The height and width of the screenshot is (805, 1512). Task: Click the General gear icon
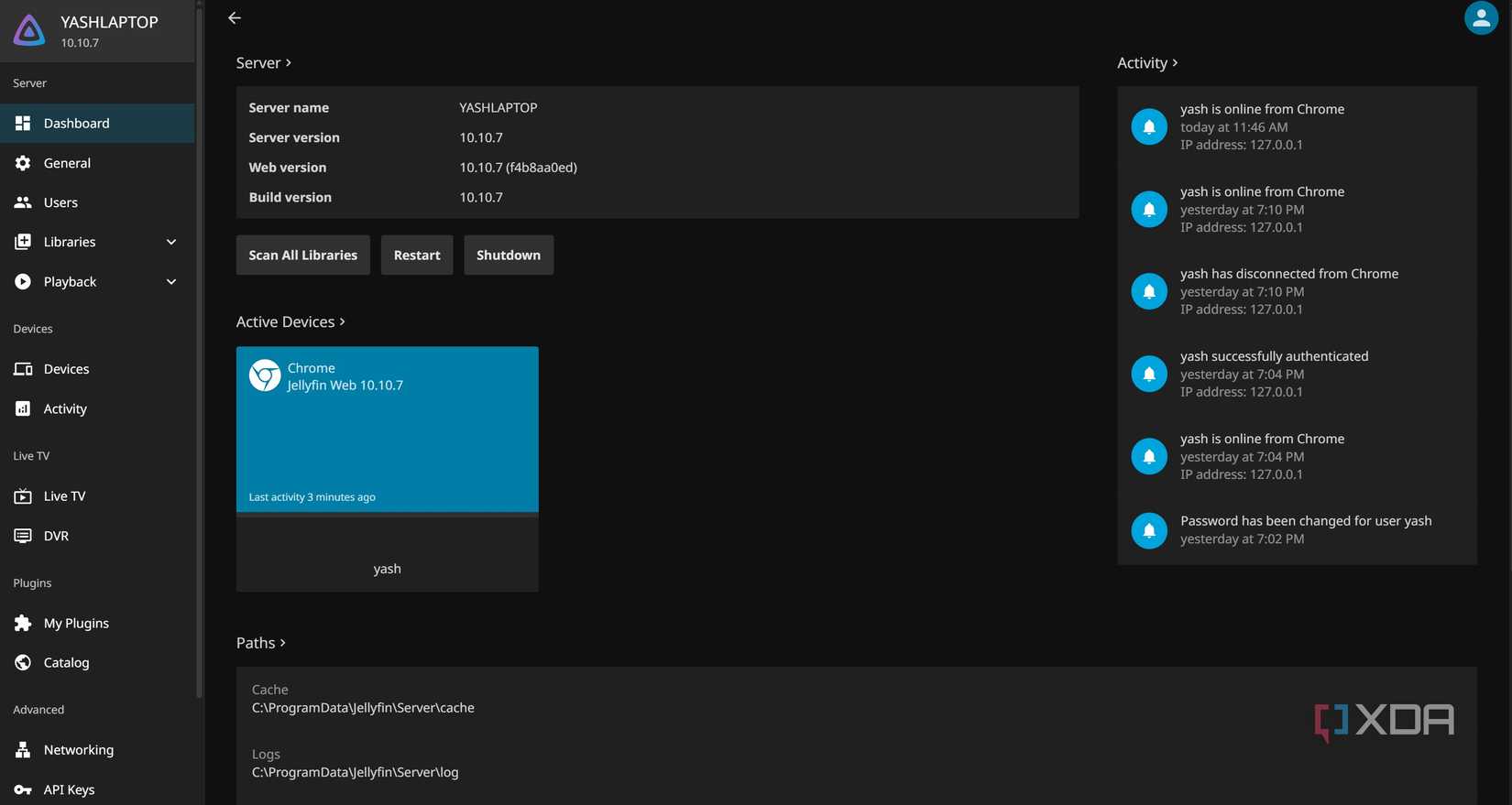23,163
